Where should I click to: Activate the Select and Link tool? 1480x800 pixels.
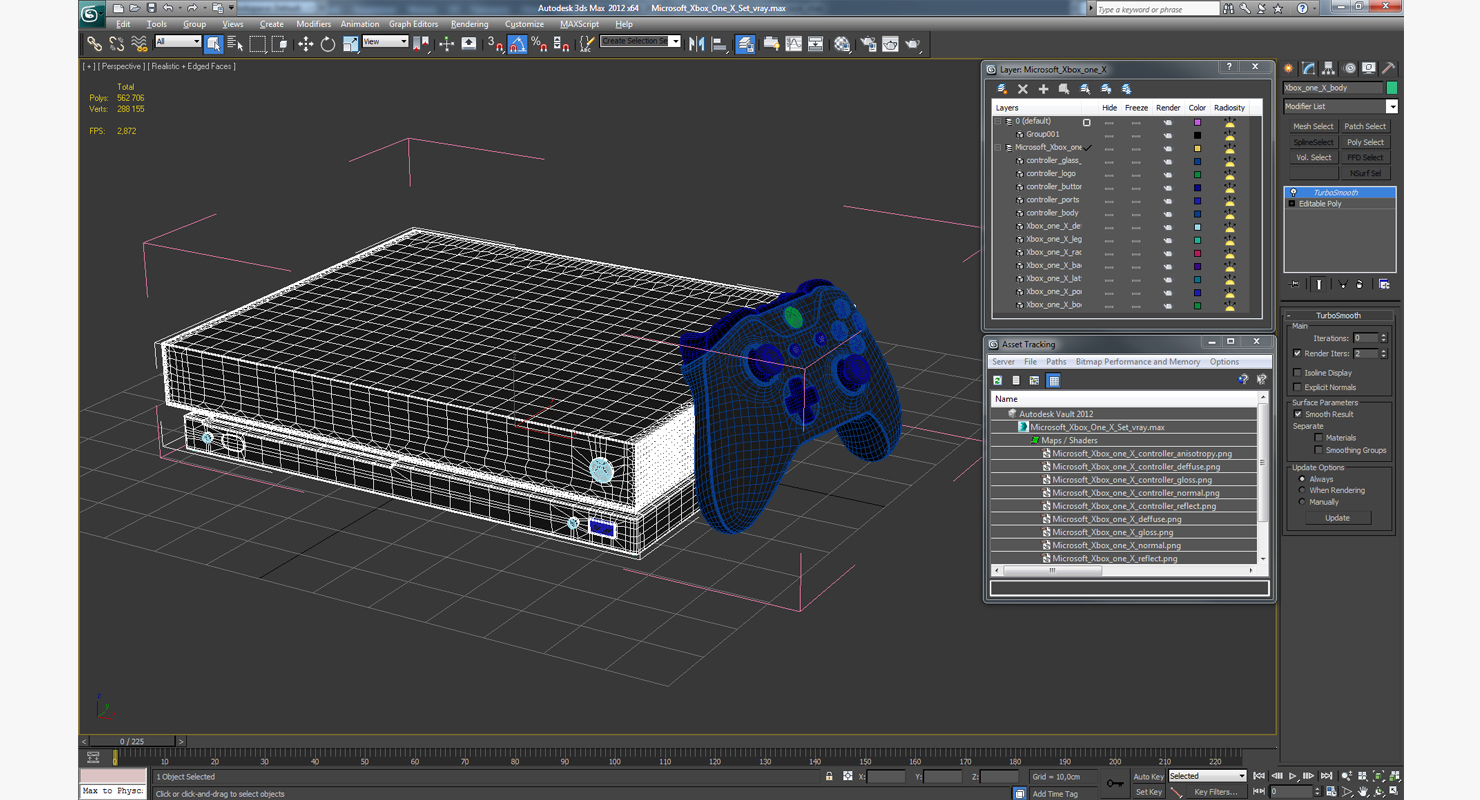pos(94,44)
